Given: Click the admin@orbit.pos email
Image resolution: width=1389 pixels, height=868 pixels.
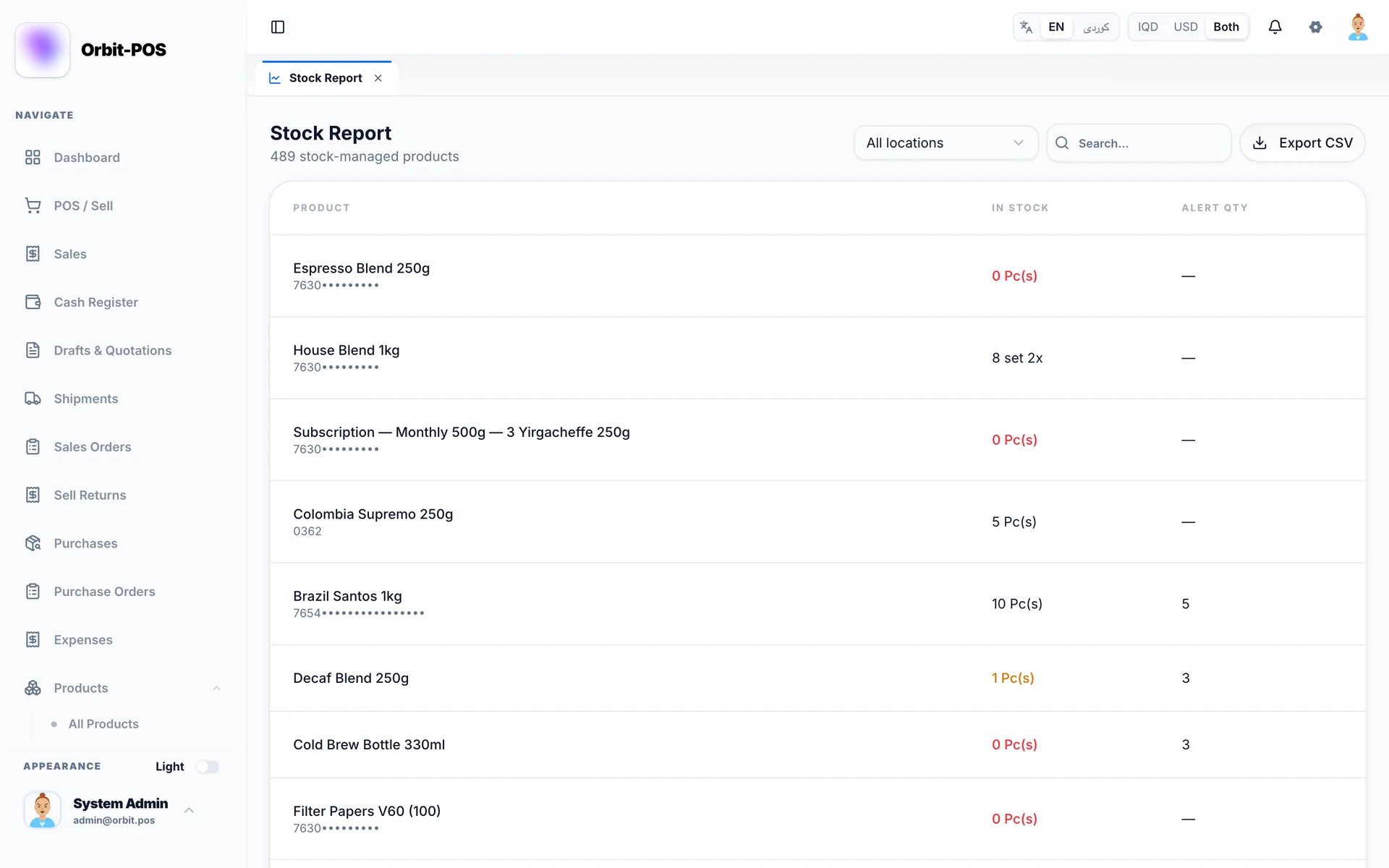Looking at the screenshot, I should point(114,820).
